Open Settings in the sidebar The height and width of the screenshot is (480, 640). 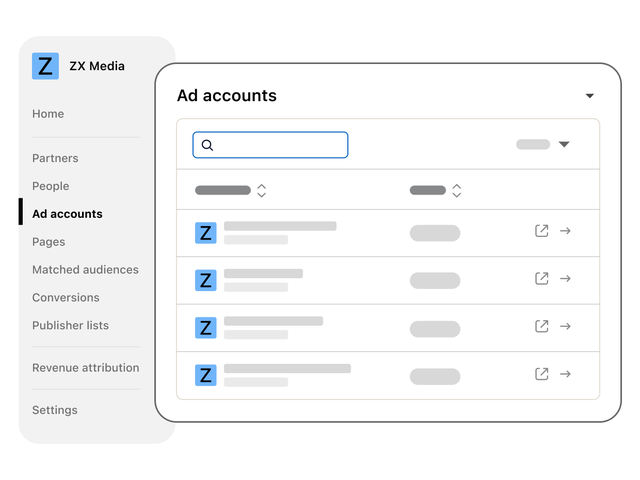coord(55,410)
